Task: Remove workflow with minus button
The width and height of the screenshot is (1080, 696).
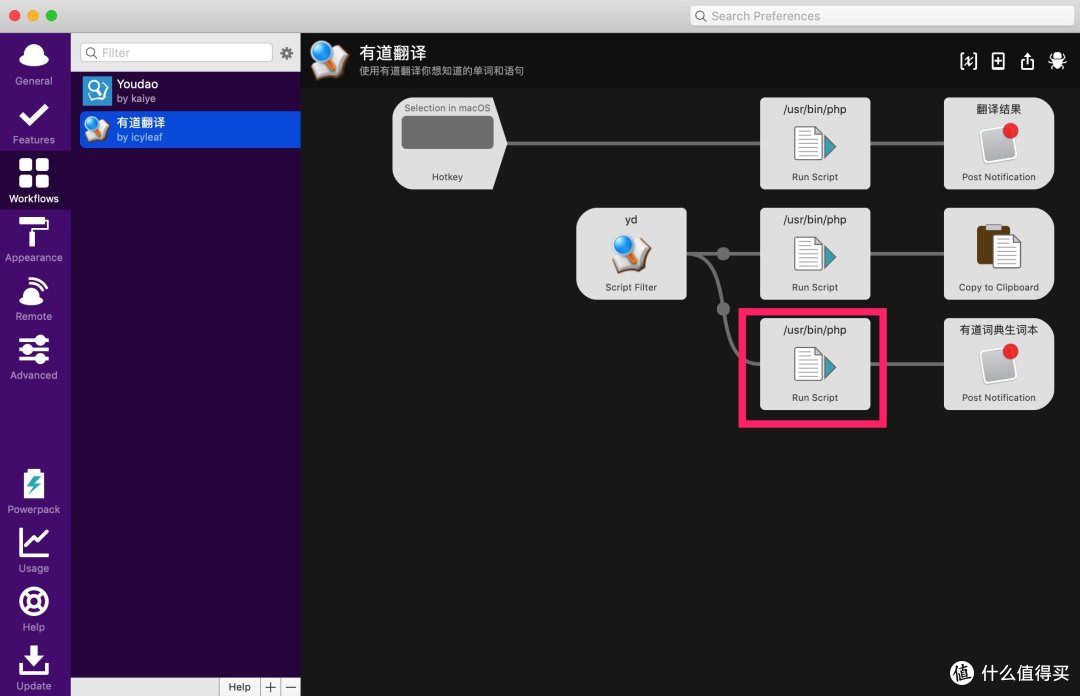Action: (x=291, y=686)
